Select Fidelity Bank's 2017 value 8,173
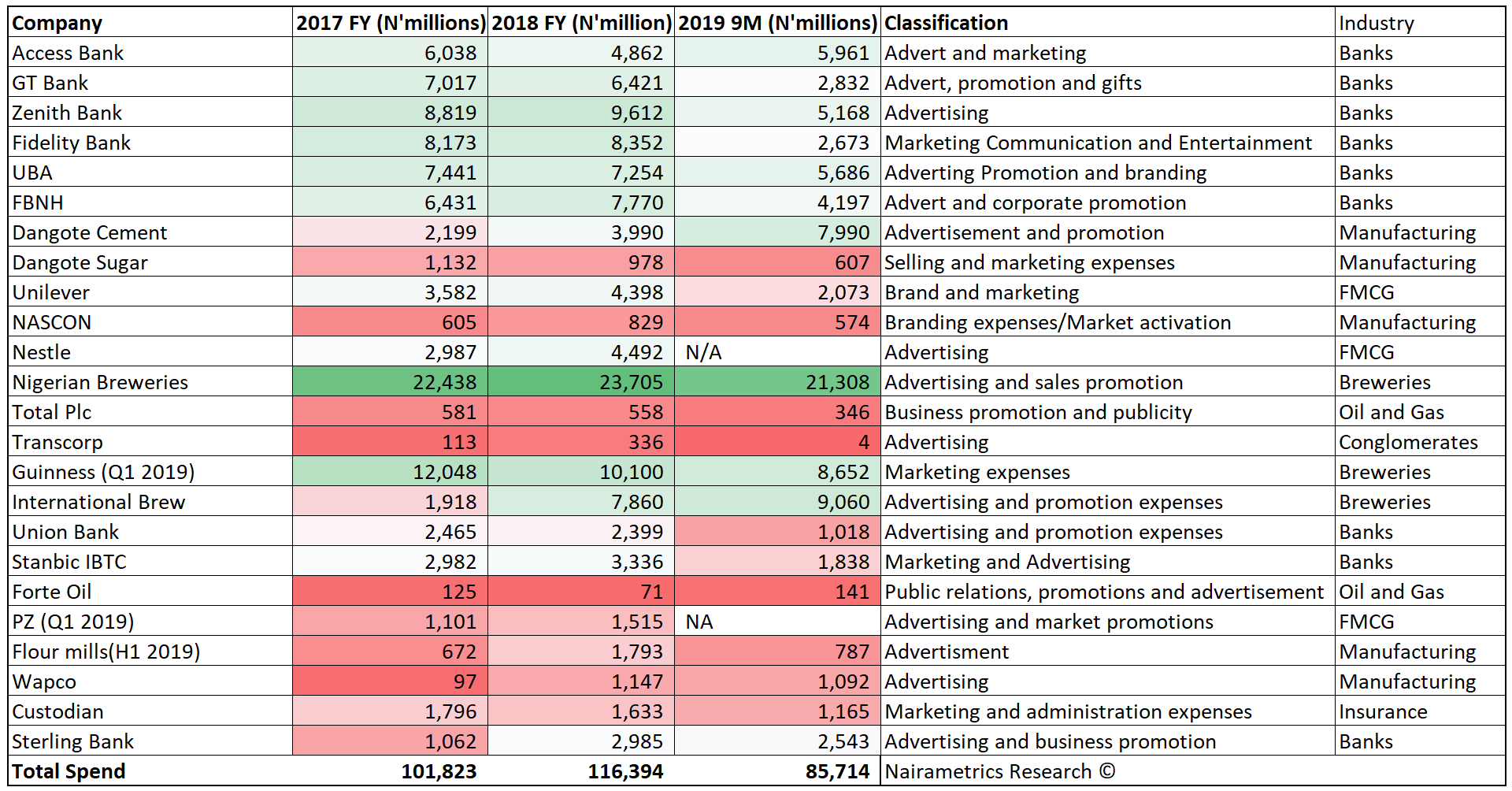1512x791 pixels. 390,143
